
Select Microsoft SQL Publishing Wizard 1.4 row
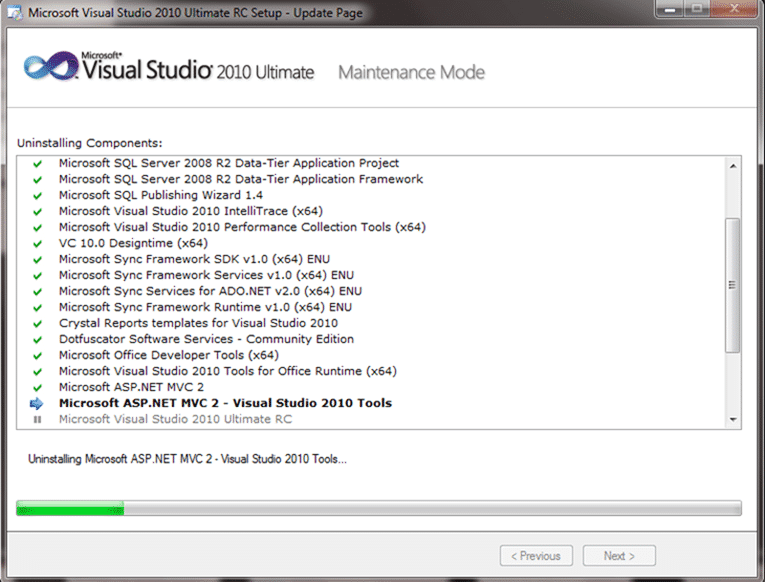point(161,195)
